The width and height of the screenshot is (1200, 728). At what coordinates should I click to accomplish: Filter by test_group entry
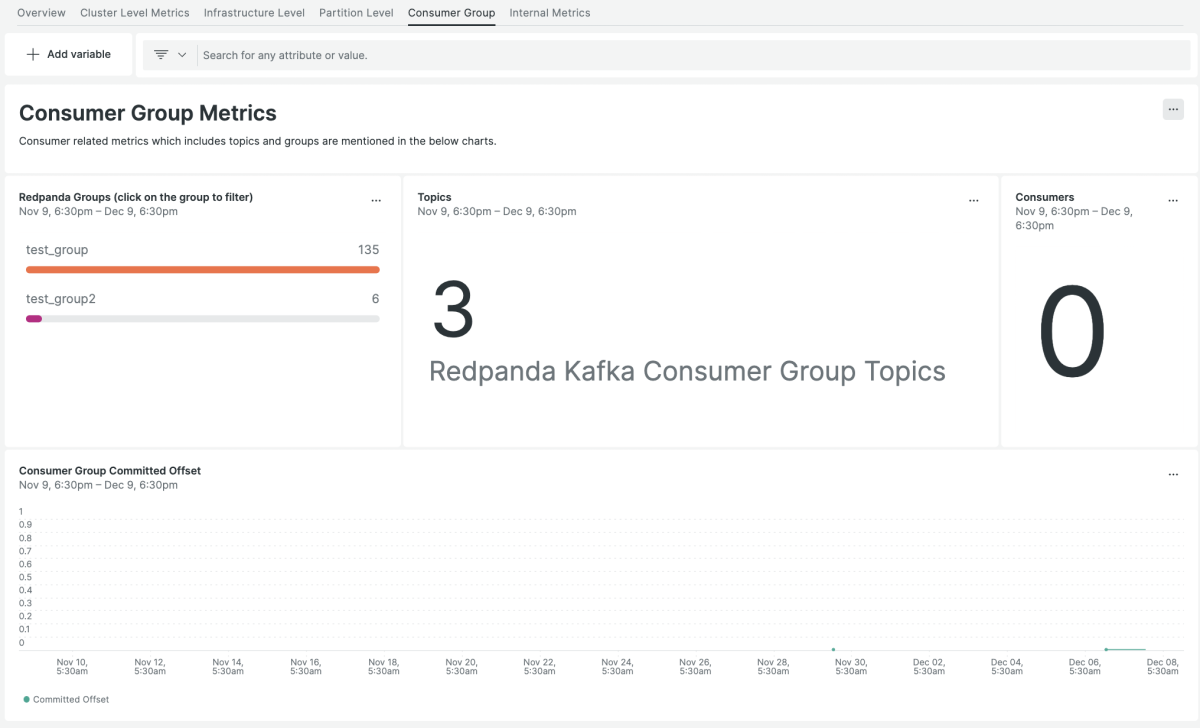click(57, 250)
